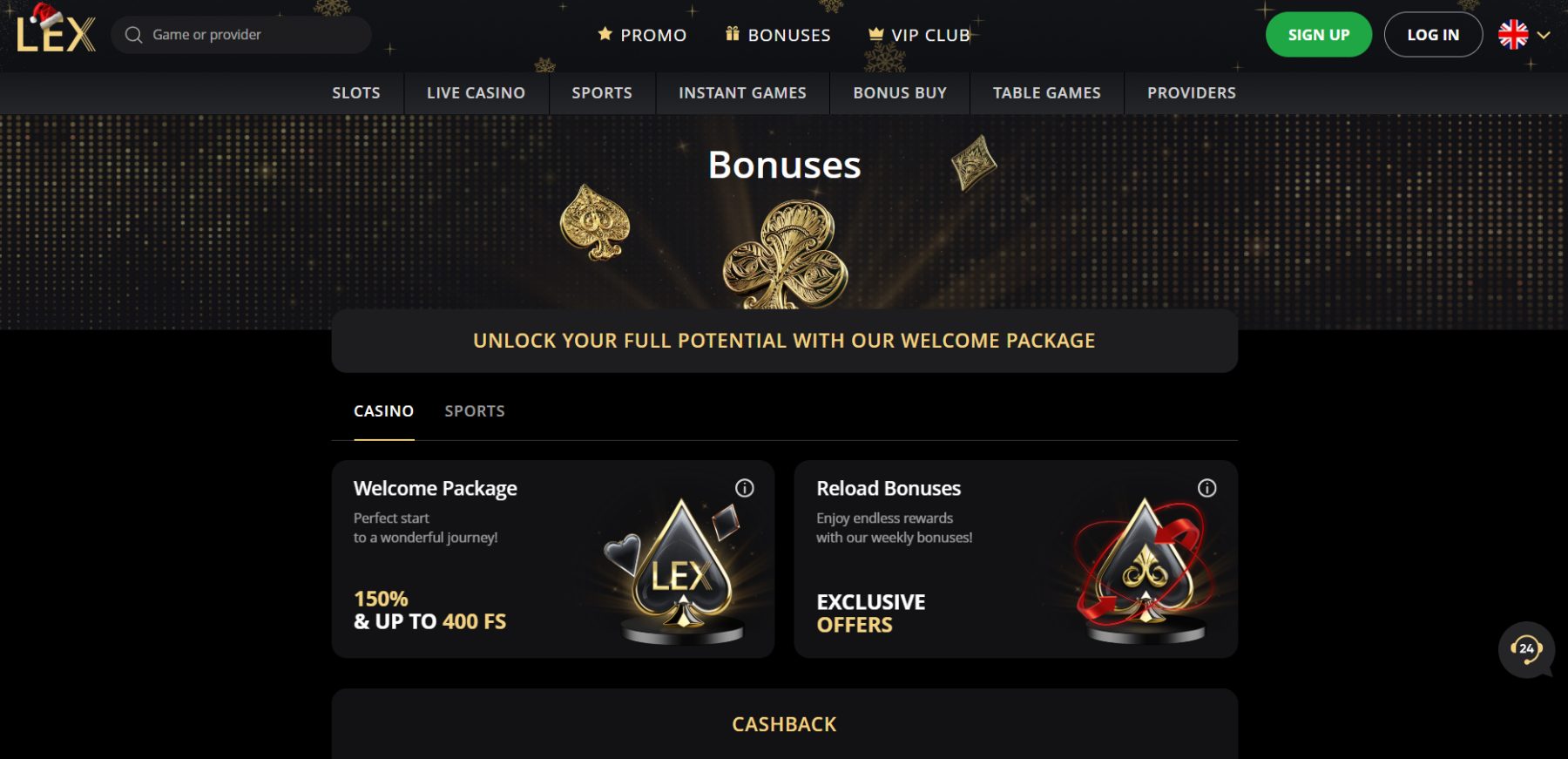Click the search magnifier icon
This screenshot has height=759, width=1568.
click(133, 35)
